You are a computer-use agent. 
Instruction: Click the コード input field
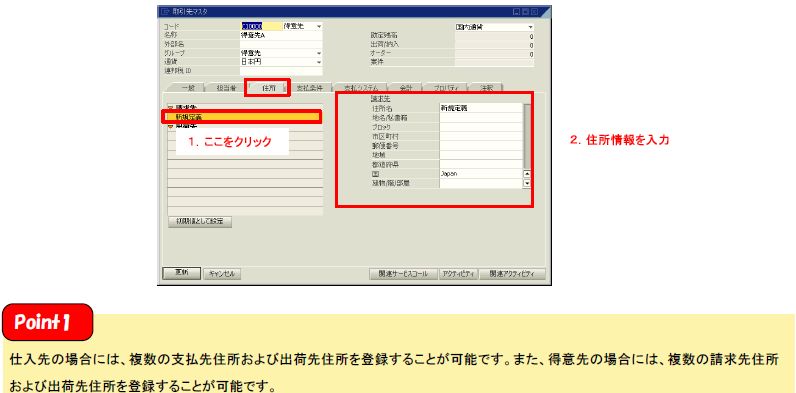point(260,26)
